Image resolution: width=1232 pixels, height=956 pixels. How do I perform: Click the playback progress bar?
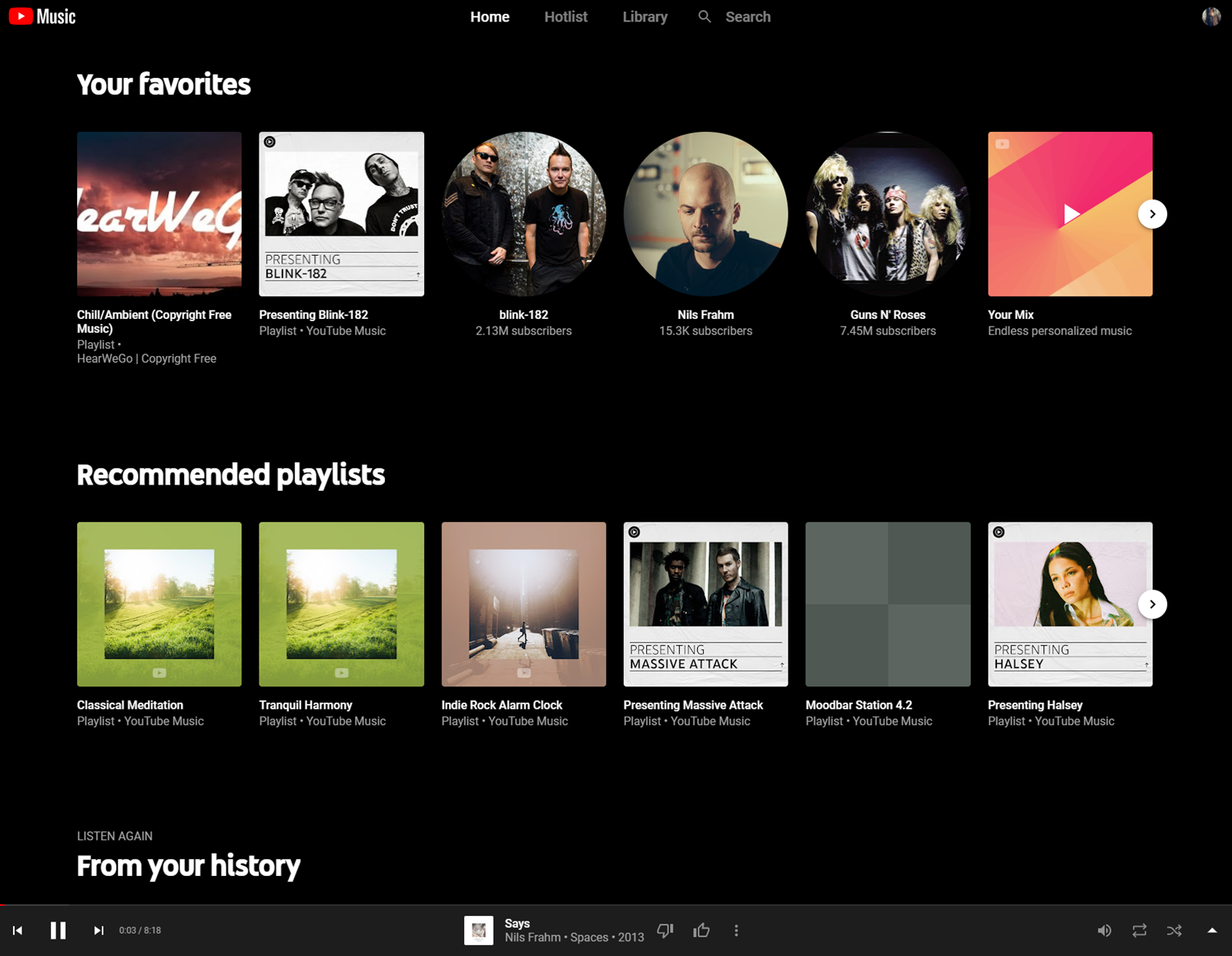616,904
